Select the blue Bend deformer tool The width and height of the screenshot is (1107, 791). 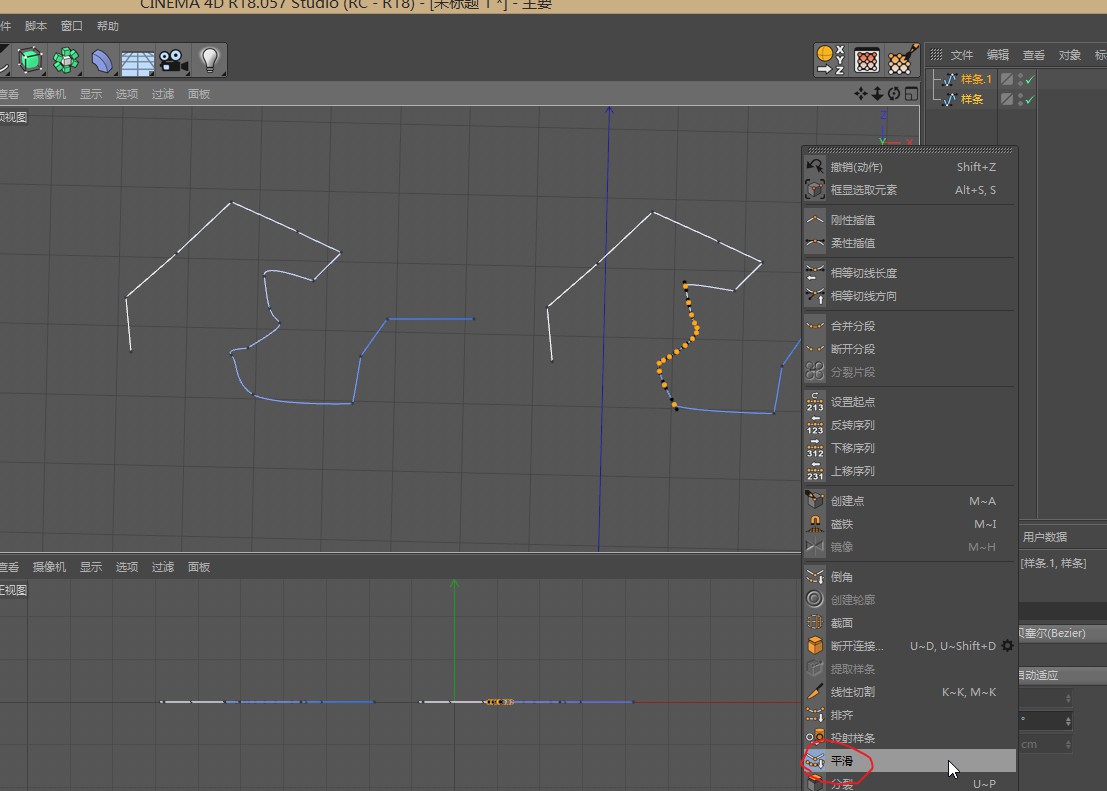pos(102,61)
